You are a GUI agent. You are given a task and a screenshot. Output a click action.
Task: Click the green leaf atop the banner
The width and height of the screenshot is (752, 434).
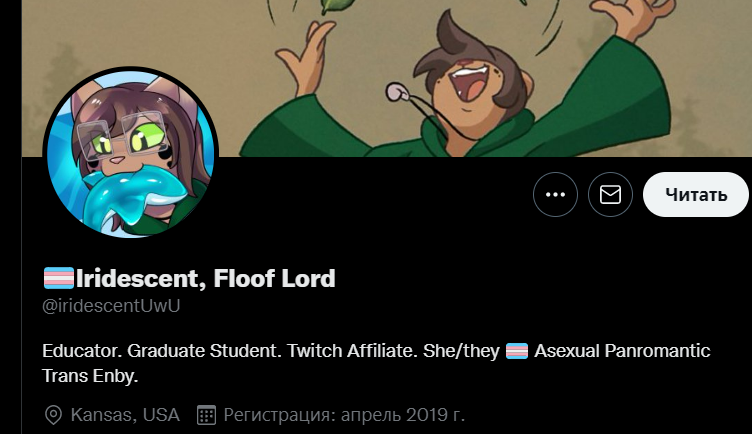(336, 6)
